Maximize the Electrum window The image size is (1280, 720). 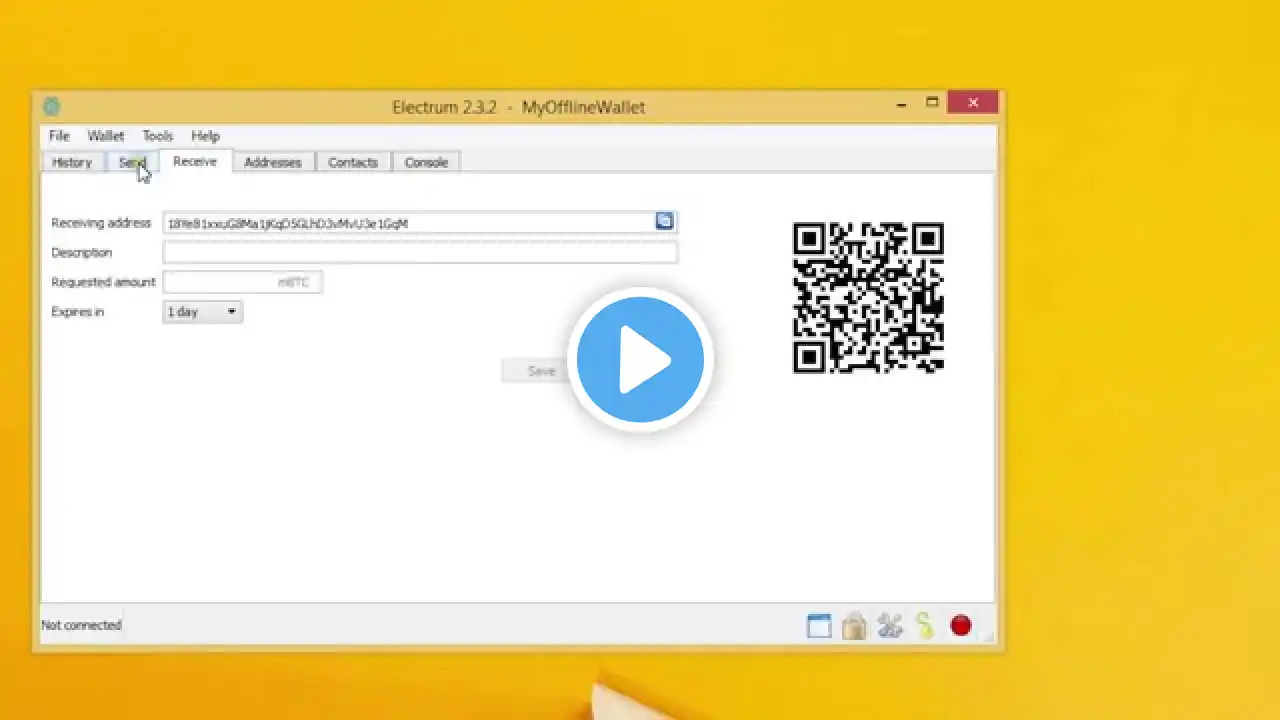click(932, 102)
